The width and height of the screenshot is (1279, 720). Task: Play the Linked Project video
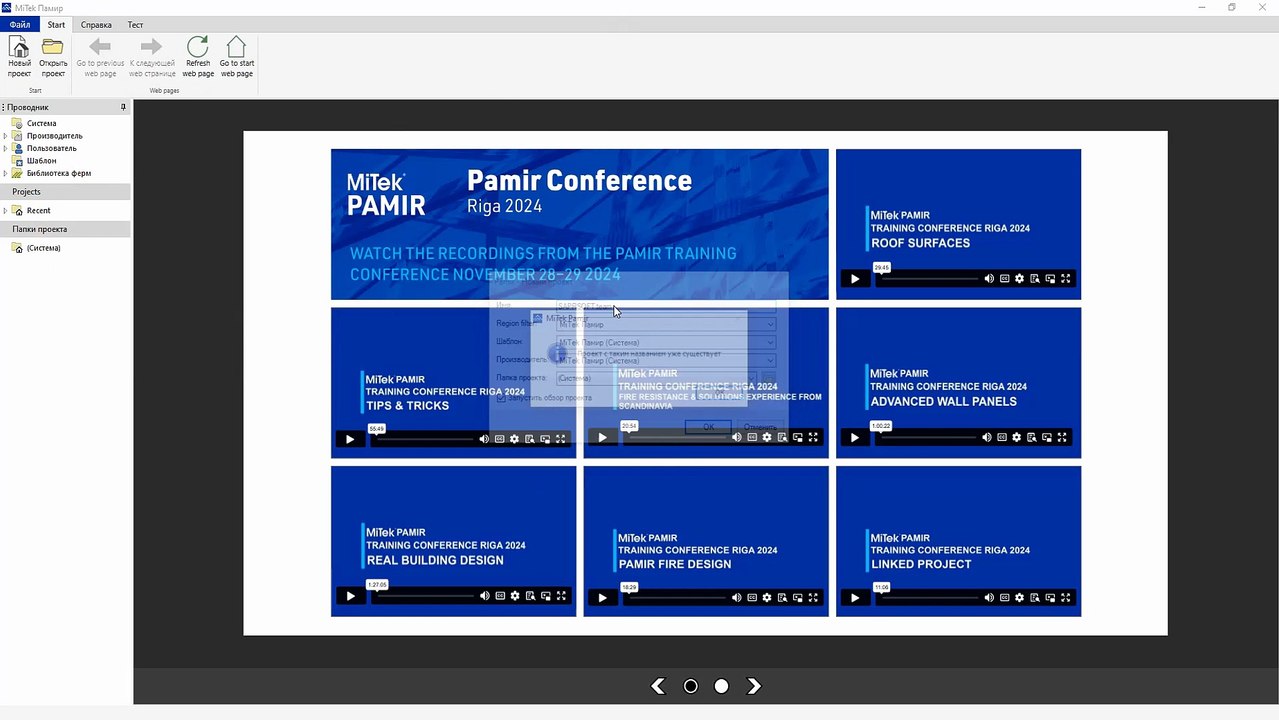pyautogui.click(x=855, y=598)
